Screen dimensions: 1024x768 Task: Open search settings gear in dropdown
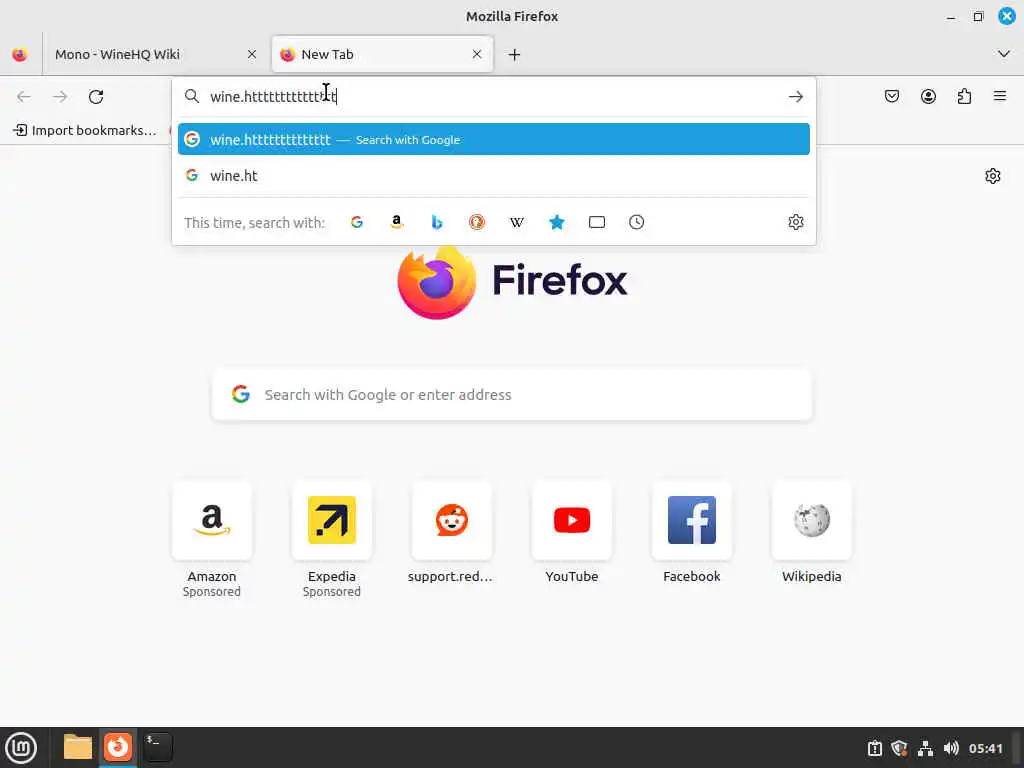point(795,222)
